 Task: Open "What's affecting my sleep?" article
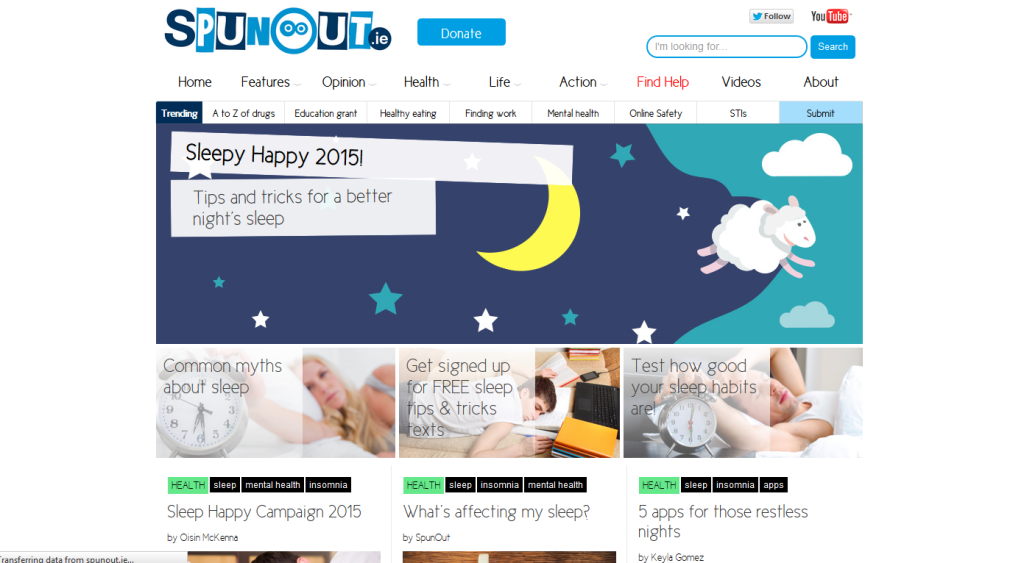496,512
